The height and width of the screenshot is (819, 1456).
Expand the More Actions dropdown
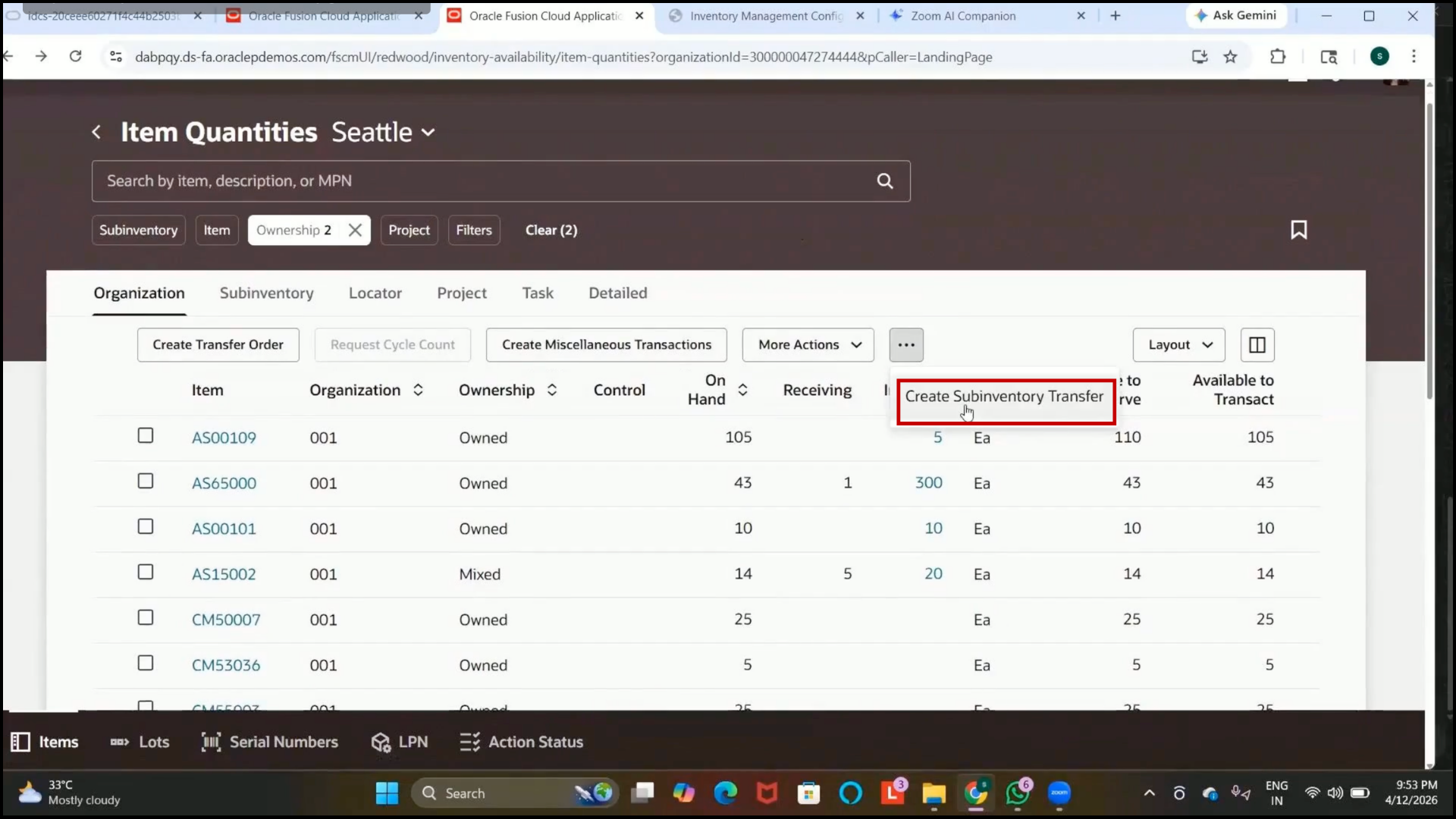point(808,345)
